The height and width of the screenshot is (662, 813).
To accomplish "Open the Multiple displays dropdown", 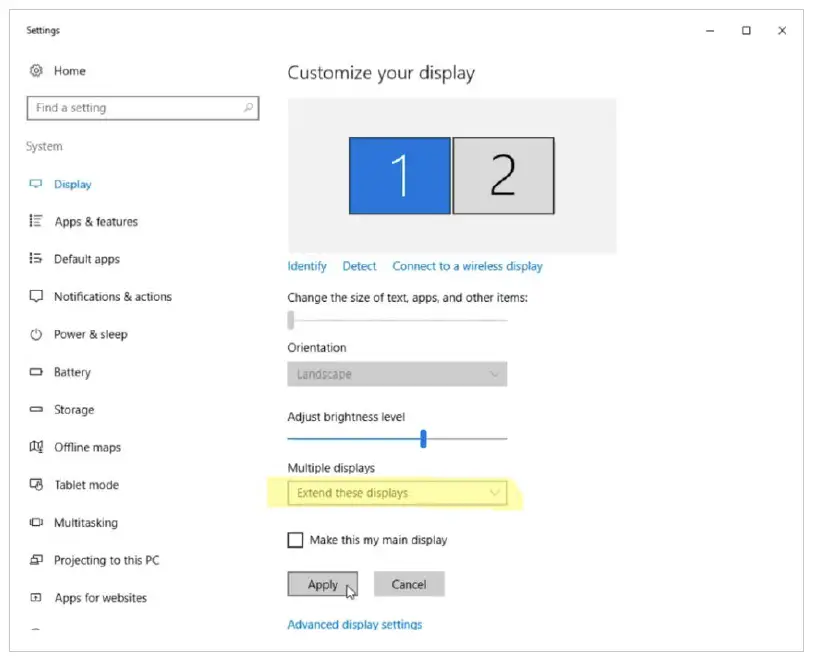I will point(397,493).
